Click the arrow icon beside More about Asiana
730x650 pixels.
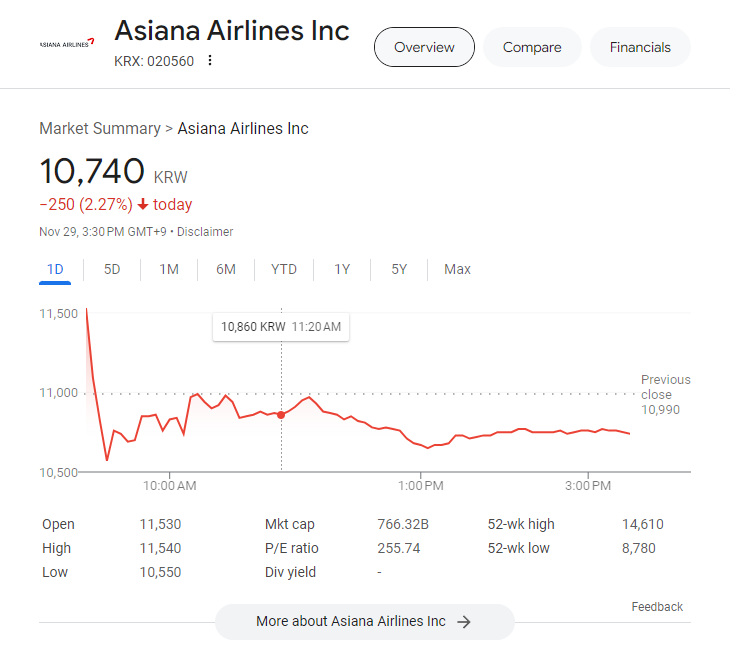(x=463, y=622)
